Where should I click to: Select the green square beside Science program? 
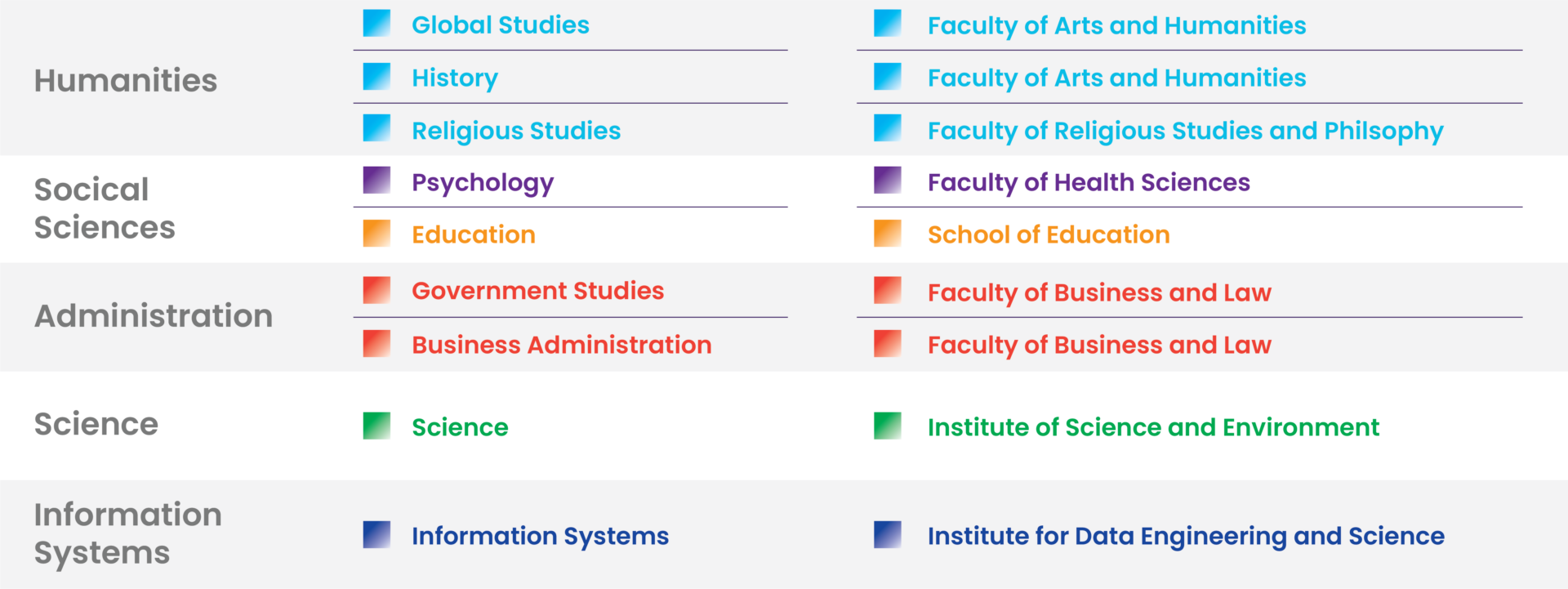(x=376, y=426)
